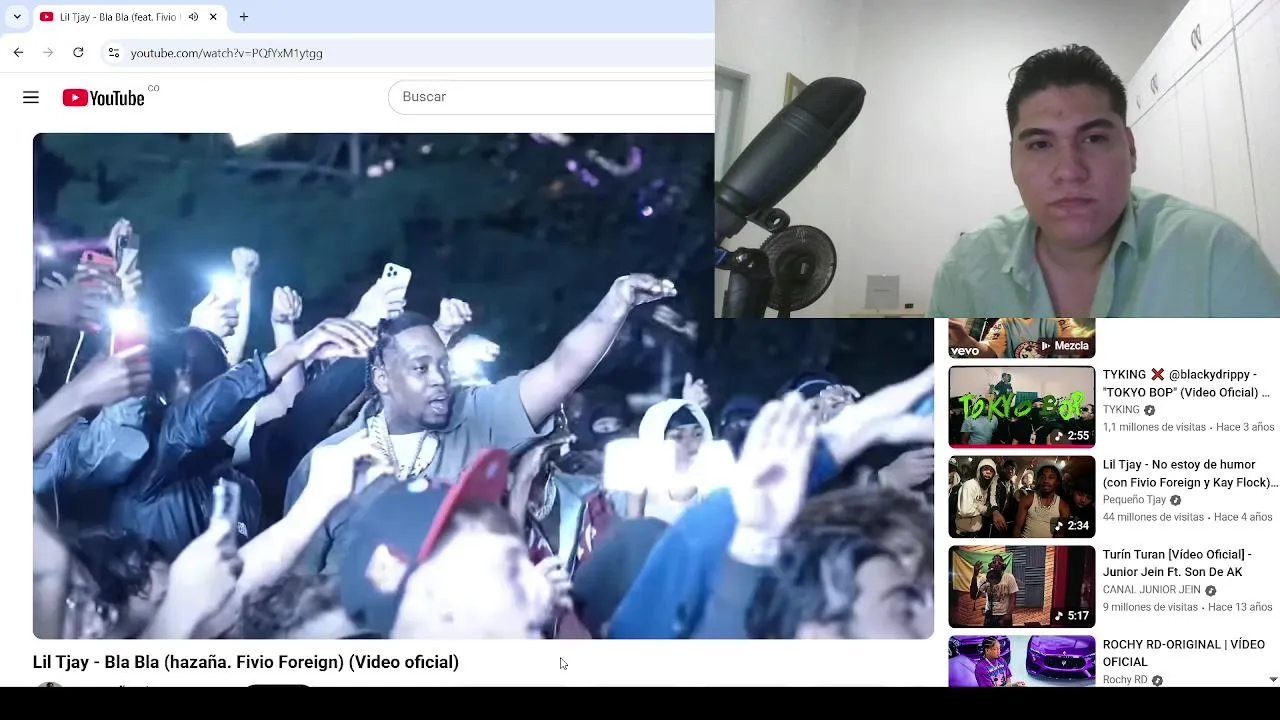Screen dimensions: 1280x720
Task: Open Lil Tjay - No estoy de humor title
Action: click(1190, 473)
